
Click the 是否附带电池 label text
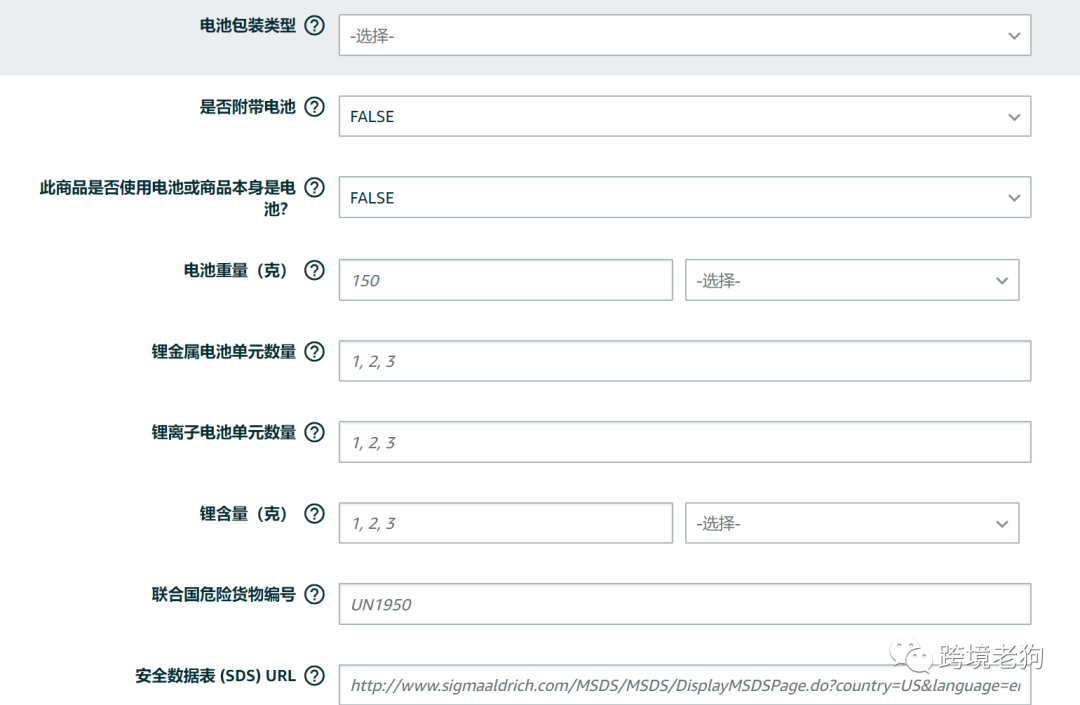click(x=247, y=107)
